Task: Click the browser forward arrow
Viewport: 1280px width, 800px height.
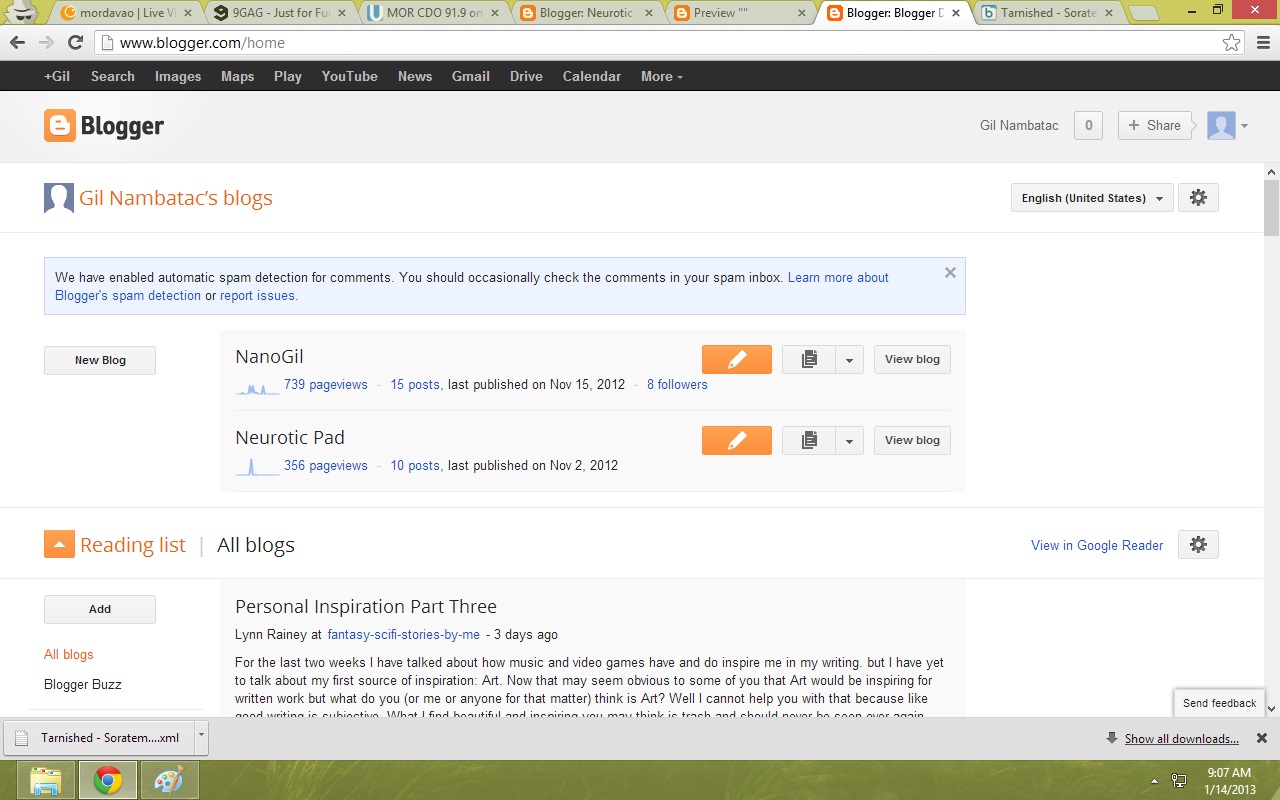Action: pos(46,43)
